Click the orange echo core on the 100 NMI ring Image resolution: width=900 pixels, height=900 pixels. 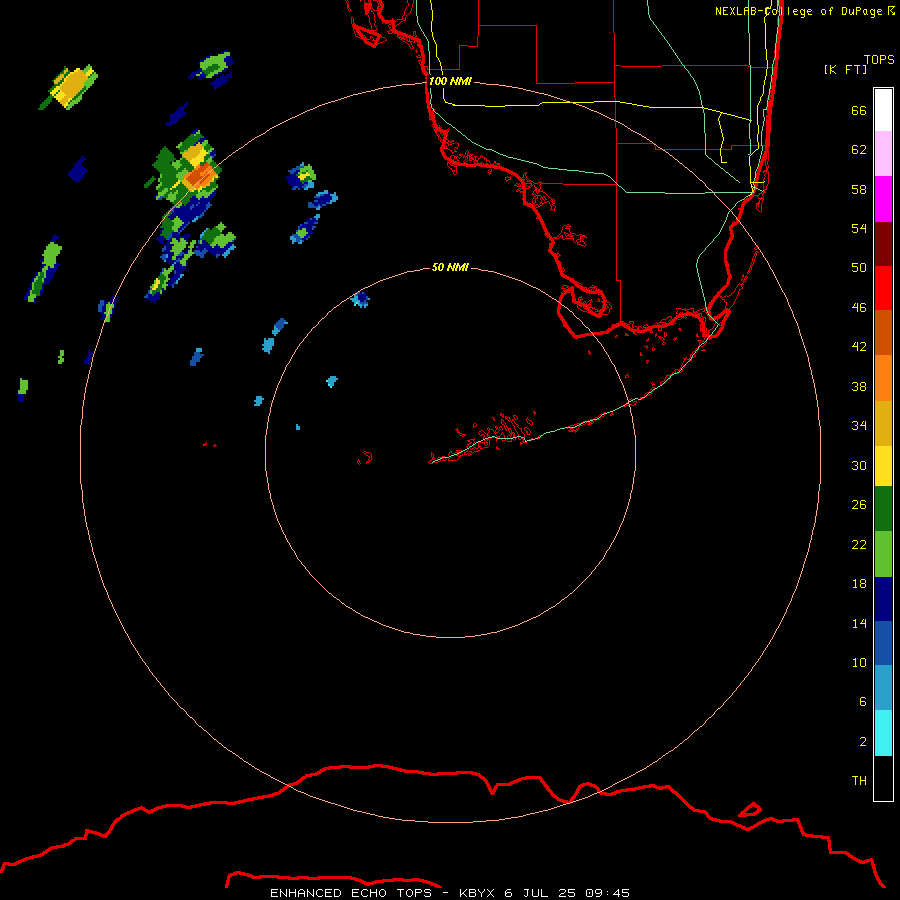click(200, 176)
